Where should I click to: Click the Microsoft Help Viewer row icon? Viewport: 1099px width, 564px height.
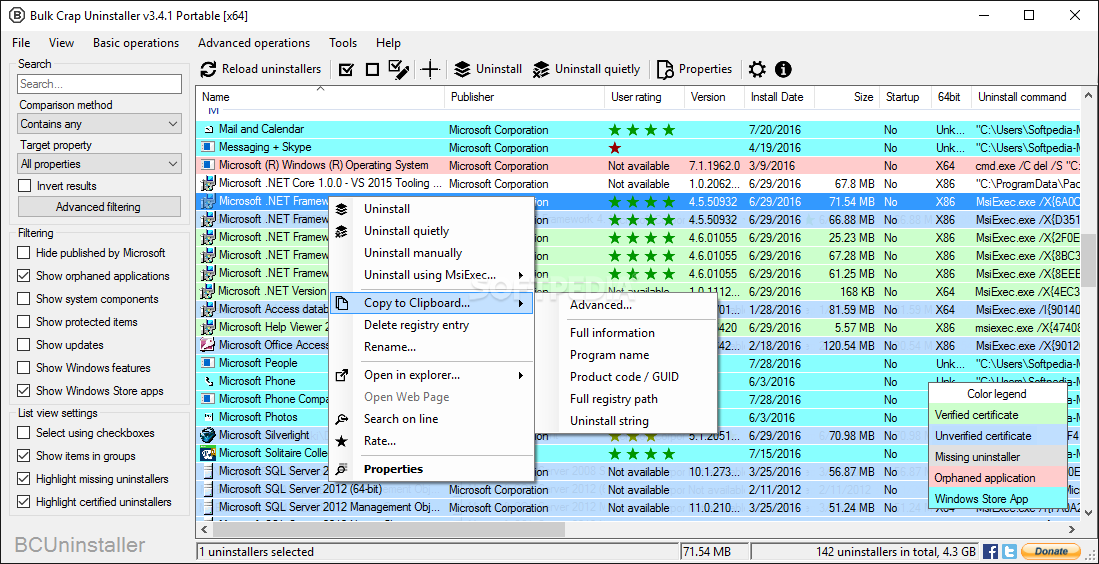pyautogui.click(x=207, y=327)
